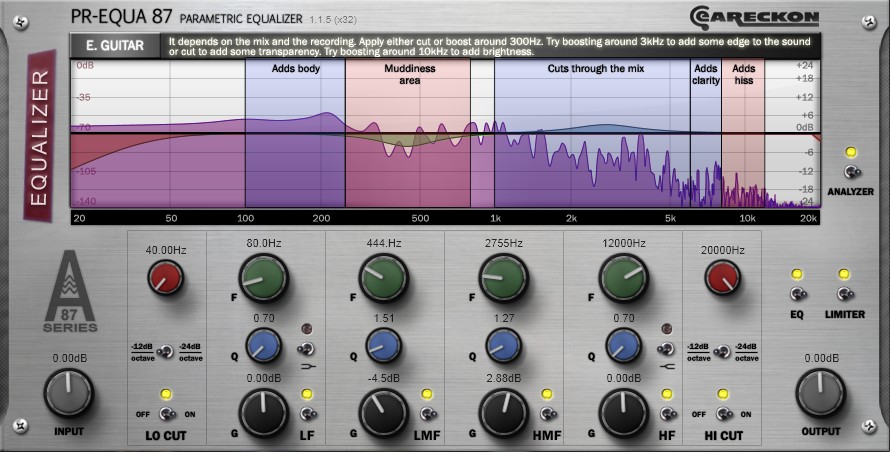Switch LO CUT off/on toggle

166,414
